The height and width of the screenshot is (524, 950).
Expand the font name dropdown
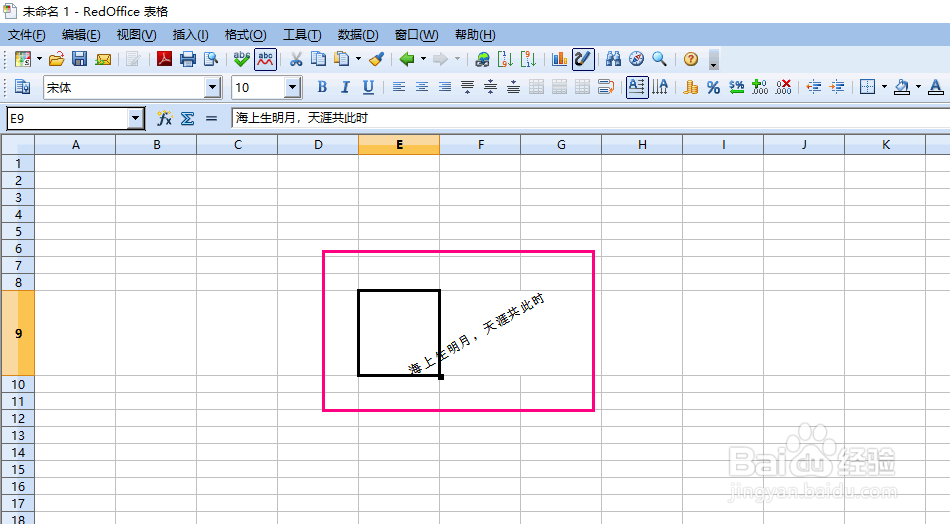[212, 88]
